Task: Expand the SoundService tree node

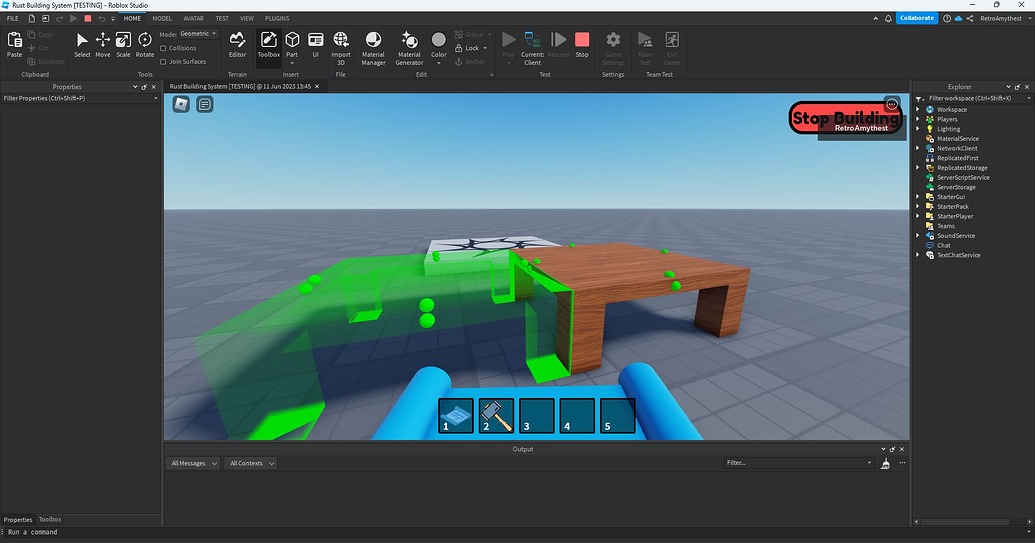Action: [x=918, y=236]
